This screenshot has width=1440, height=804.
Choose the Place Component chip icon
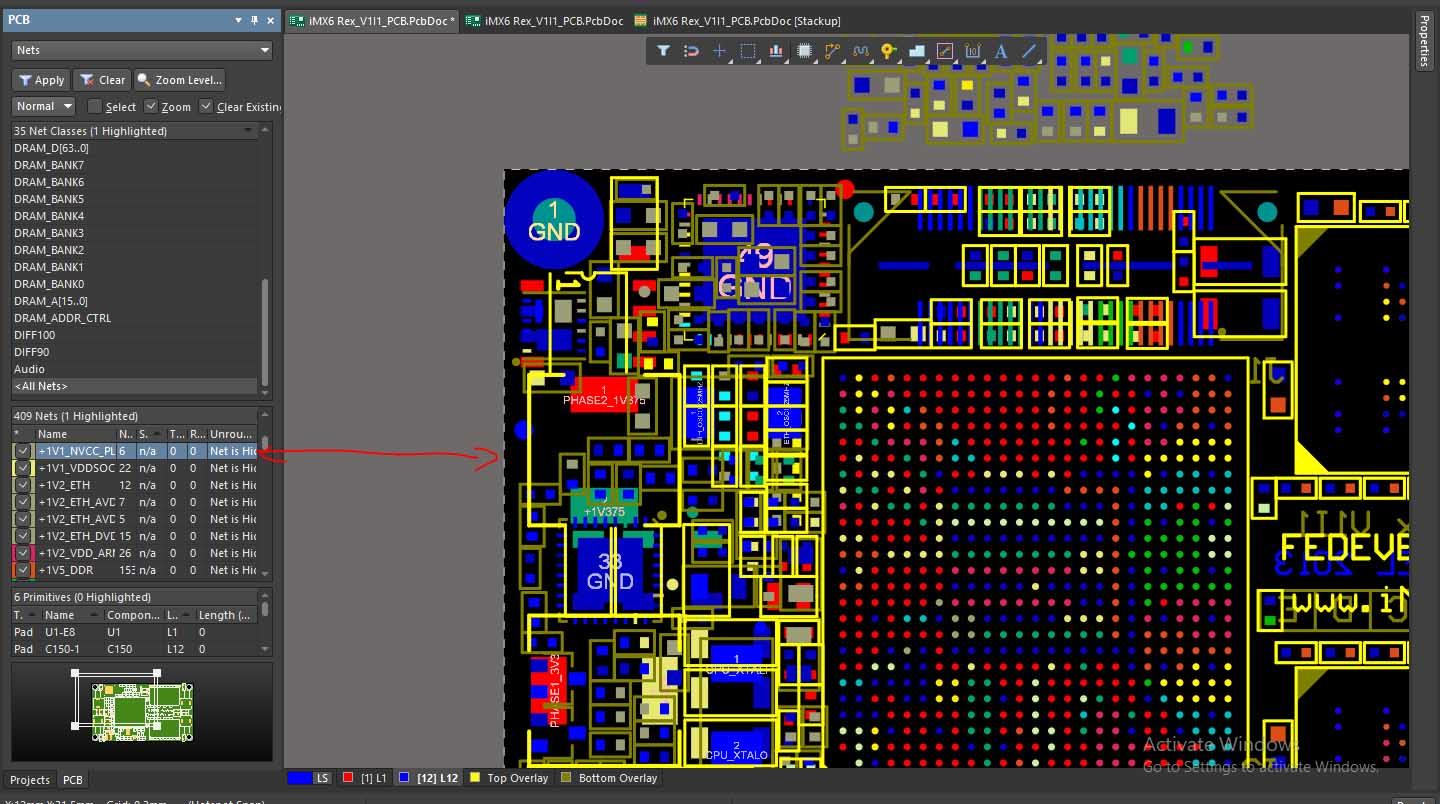tap(804, 50)
